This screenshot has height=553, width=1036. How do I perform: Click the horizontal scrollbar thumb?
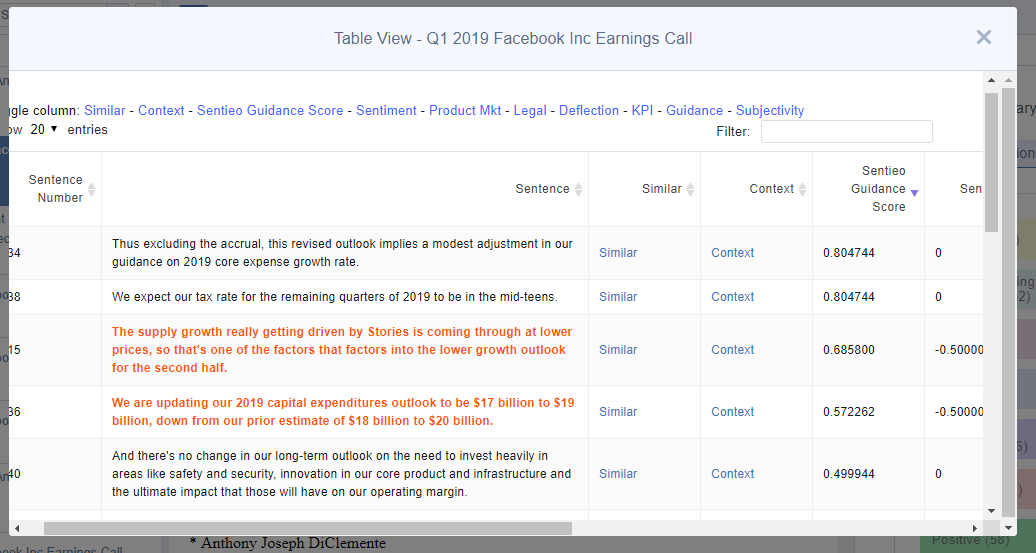tap(308, 528)
